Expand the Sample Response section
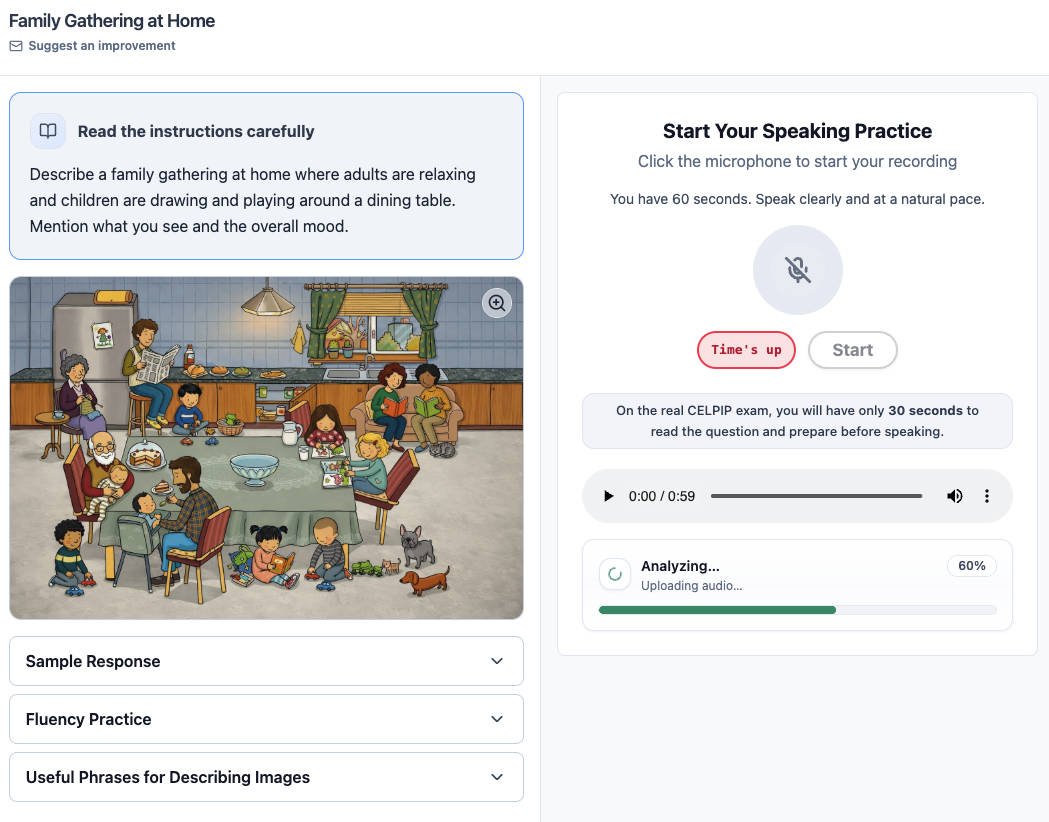 pyautogui.click(x=266, y=661)
